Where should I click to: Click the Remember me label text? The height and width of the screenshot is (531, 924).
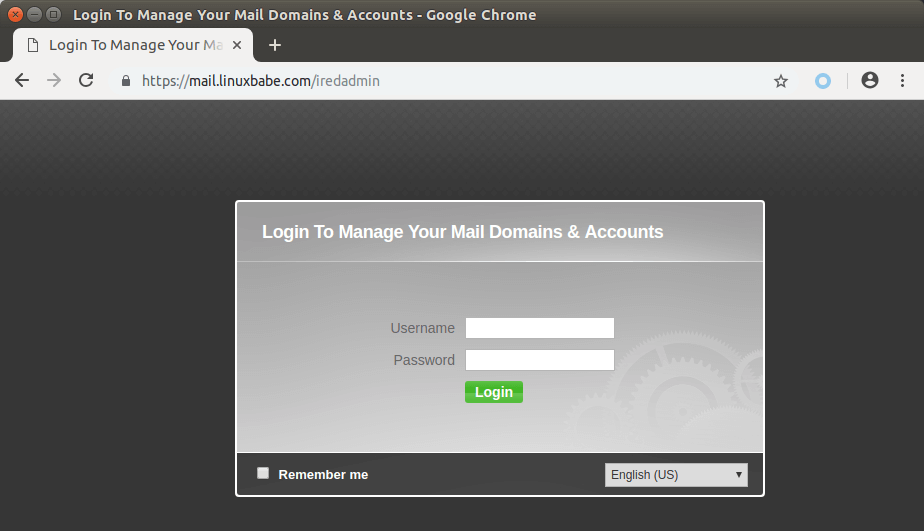click(323, 475)
